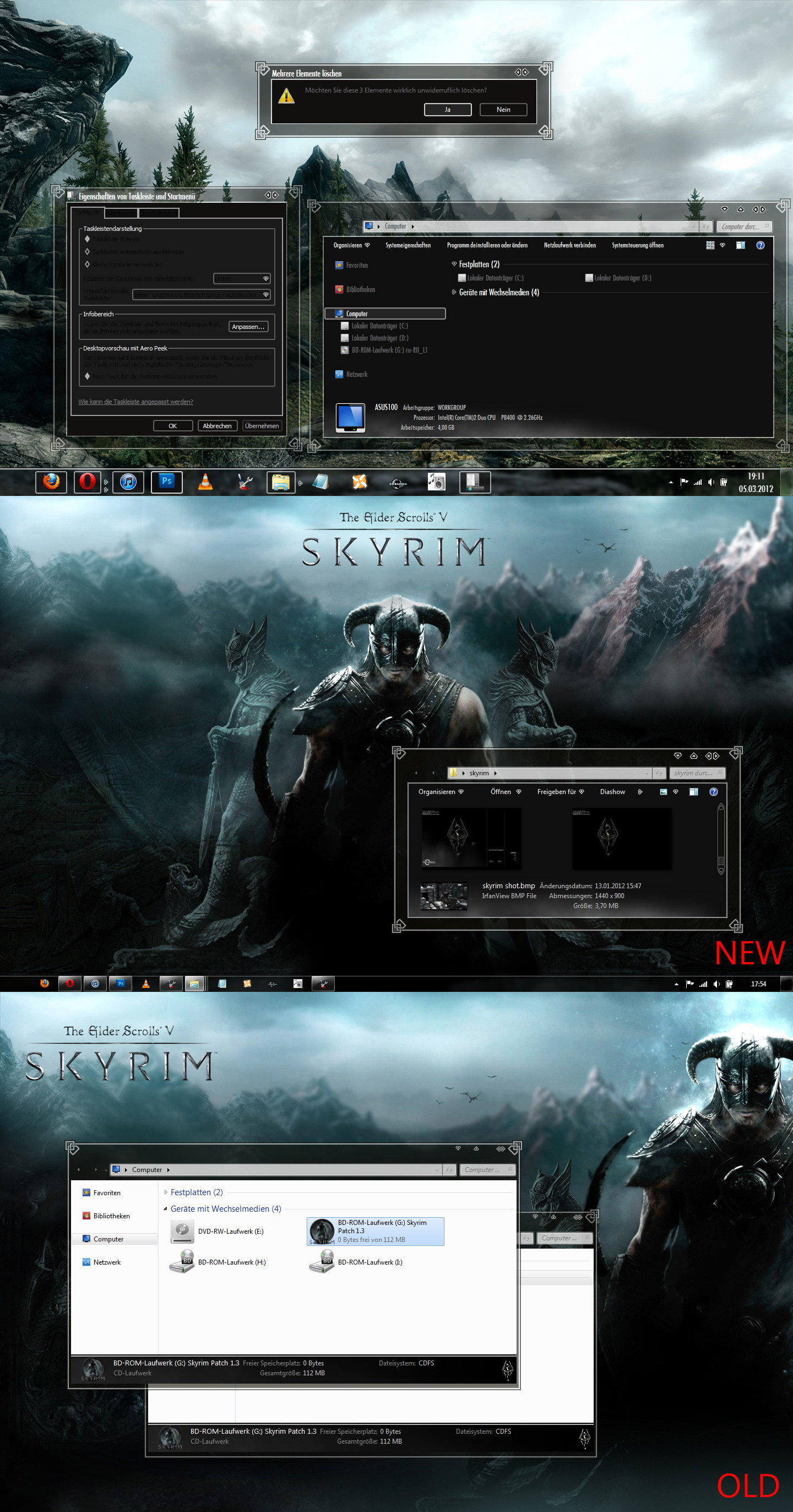Open help in the dark Computer window
Viewport: 793px width, 1512px height.
[760, 245]
